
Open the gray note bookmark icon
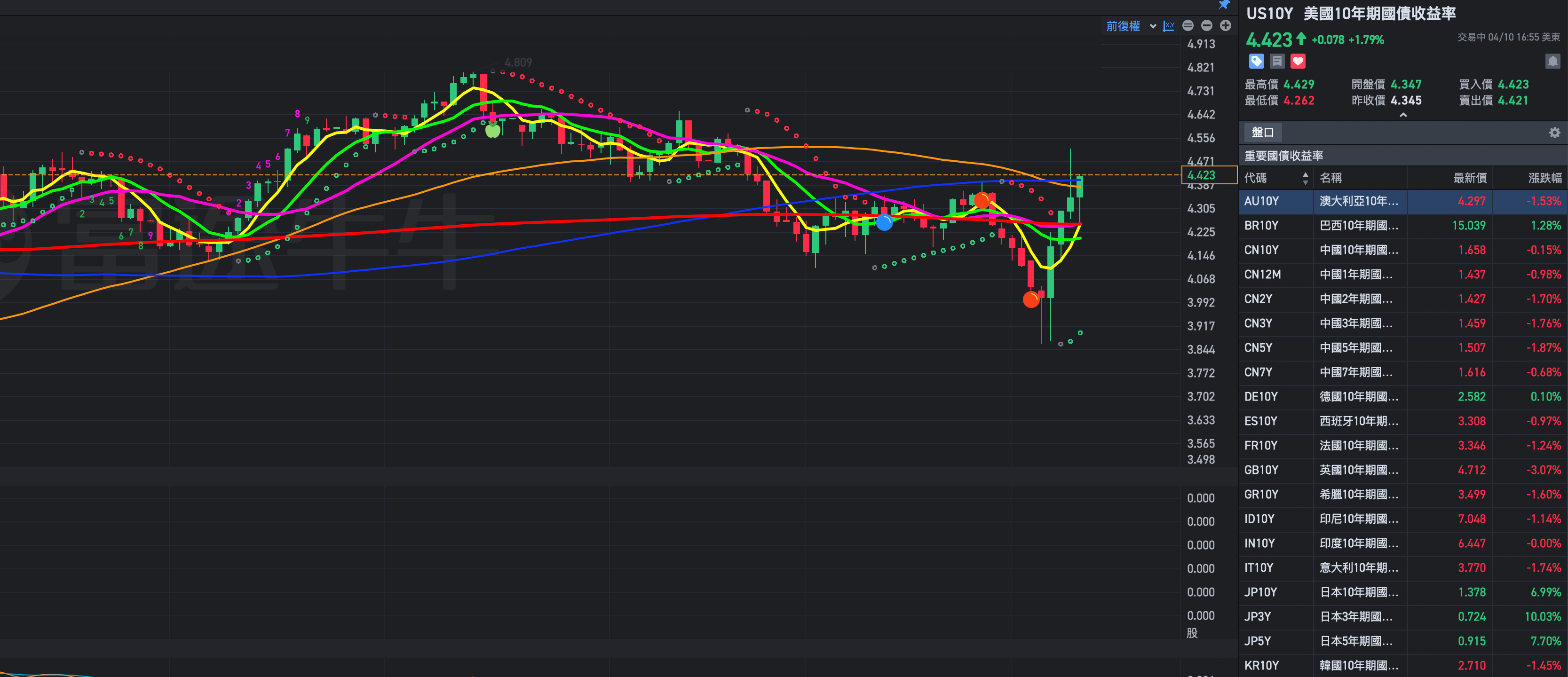(x=1277, y=61)
